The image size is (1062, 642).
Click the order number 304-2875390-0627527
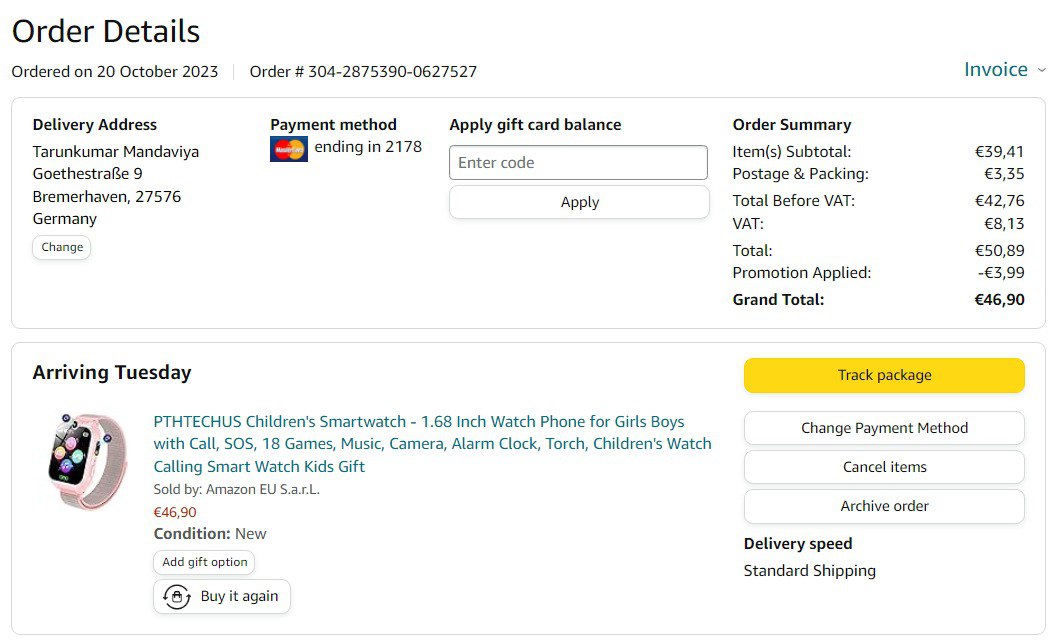(392, 72)
